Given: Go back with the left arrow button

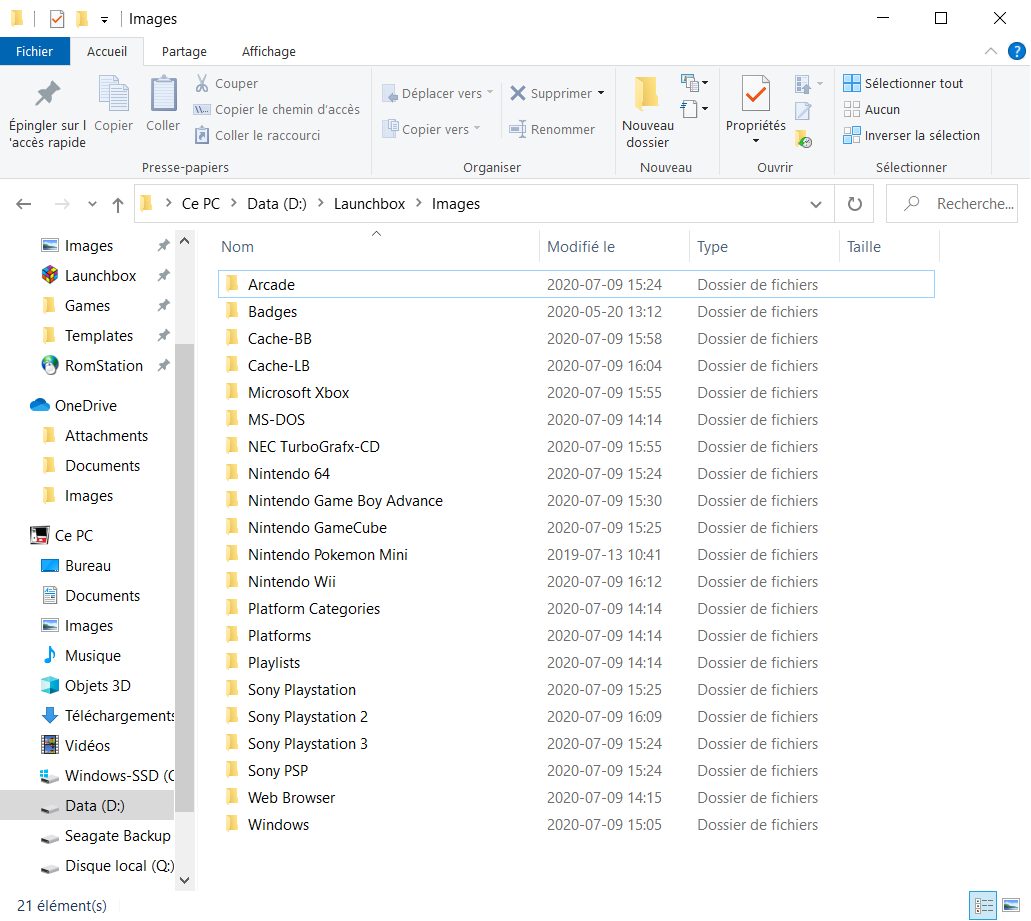Looking at the screenshot, I should click(x=24, y=204).
